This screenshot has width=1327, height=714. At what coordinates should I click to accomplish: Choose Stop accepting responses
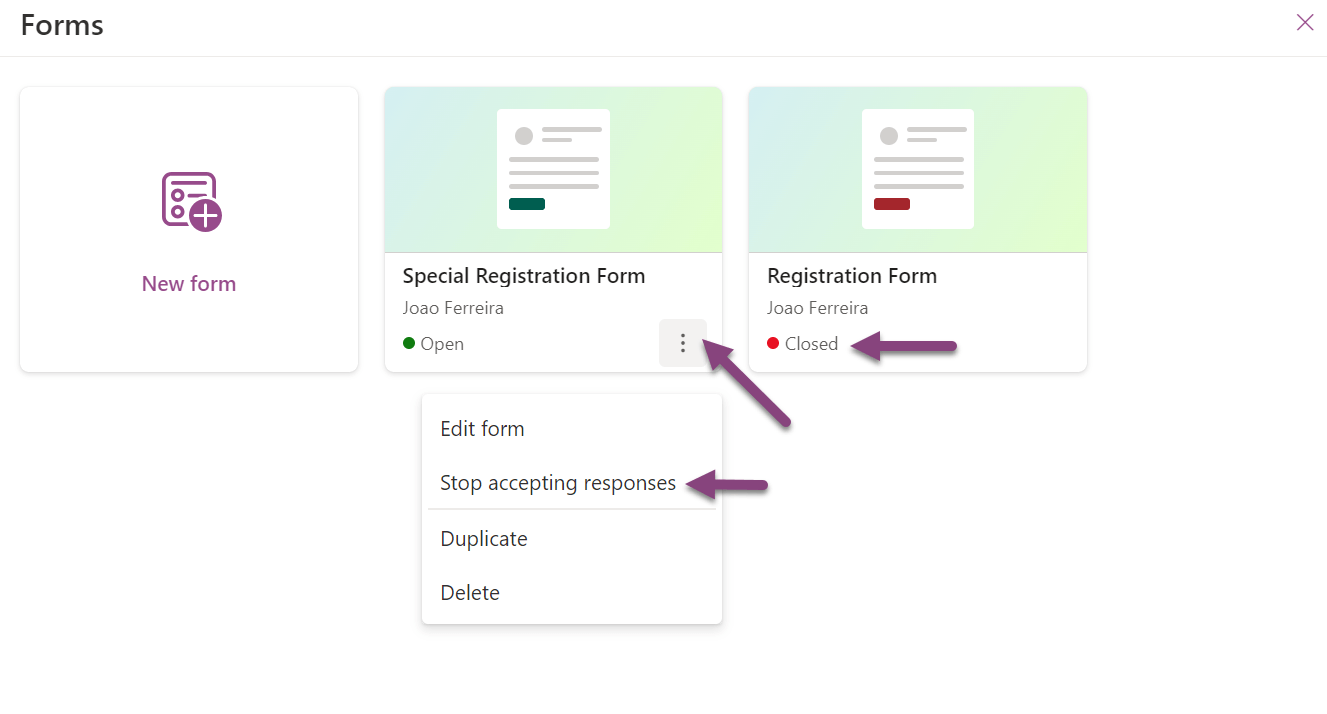coord(558,483)
